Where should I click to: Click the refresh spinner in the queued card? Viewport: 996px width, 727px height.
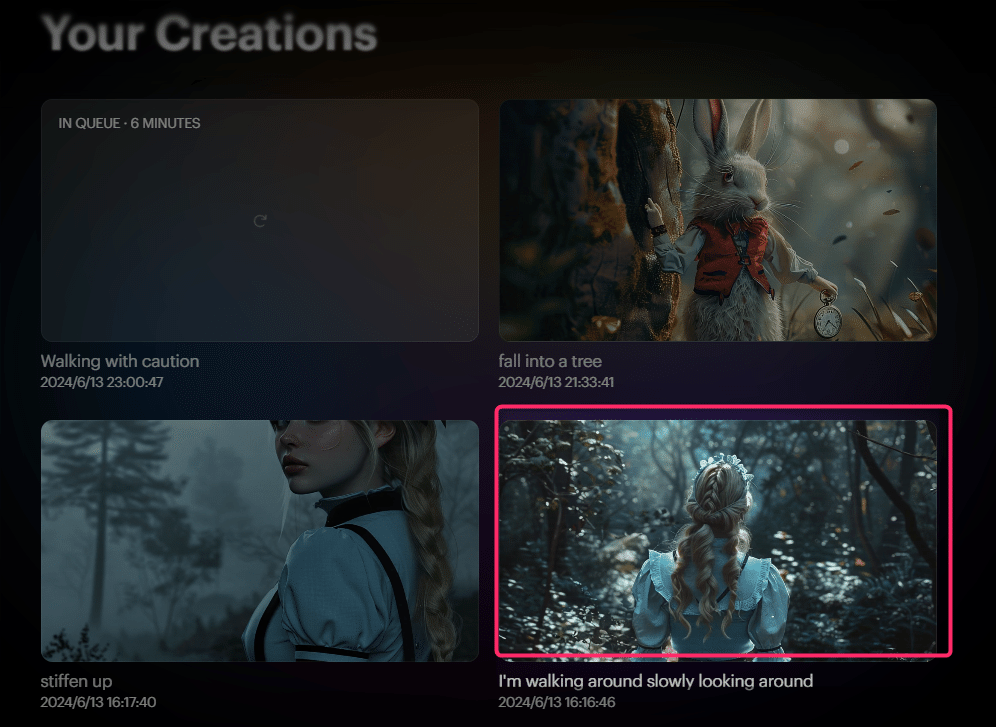pyautogui.click(x=260, y=221)
